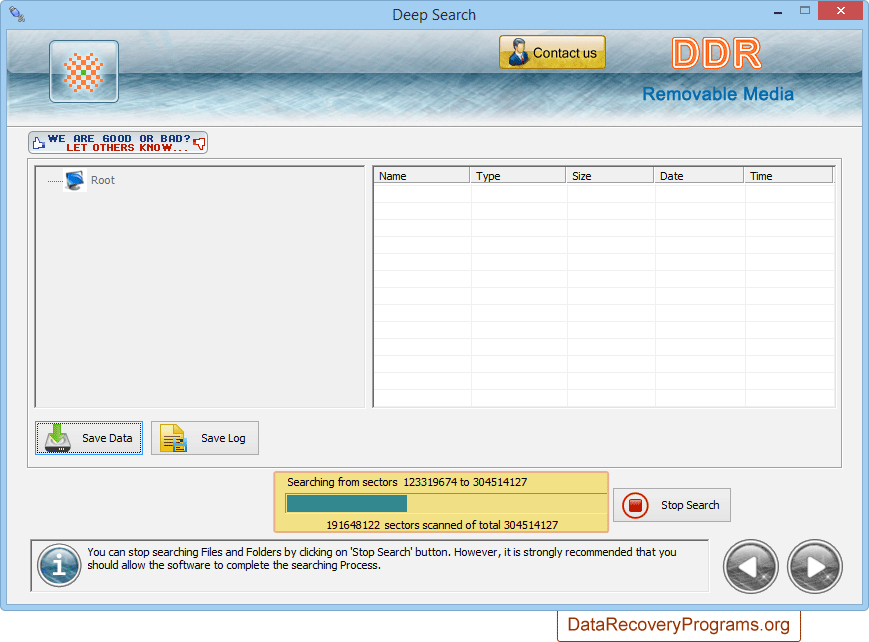Stop the search using Stop Search
This screenshot has height=642, width=869.
tap(672, 505)
